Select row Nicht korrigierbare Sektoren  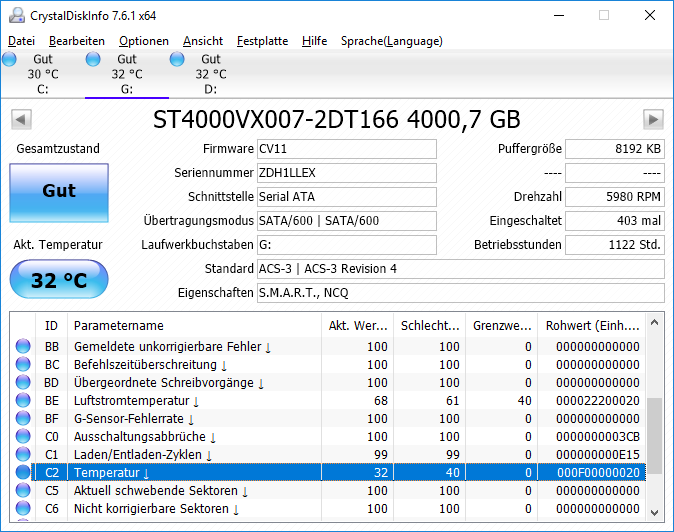click(x=328, y=509)
